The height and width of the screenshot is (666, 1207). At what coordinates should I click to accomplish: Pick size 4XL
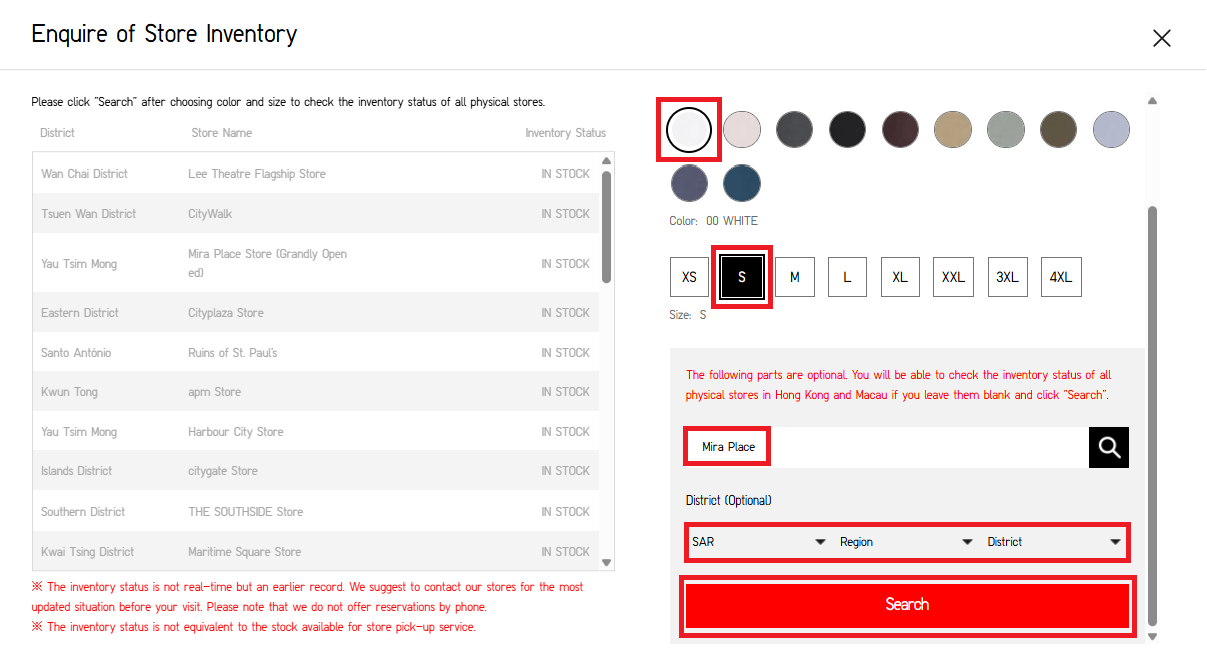(1060, 277)
